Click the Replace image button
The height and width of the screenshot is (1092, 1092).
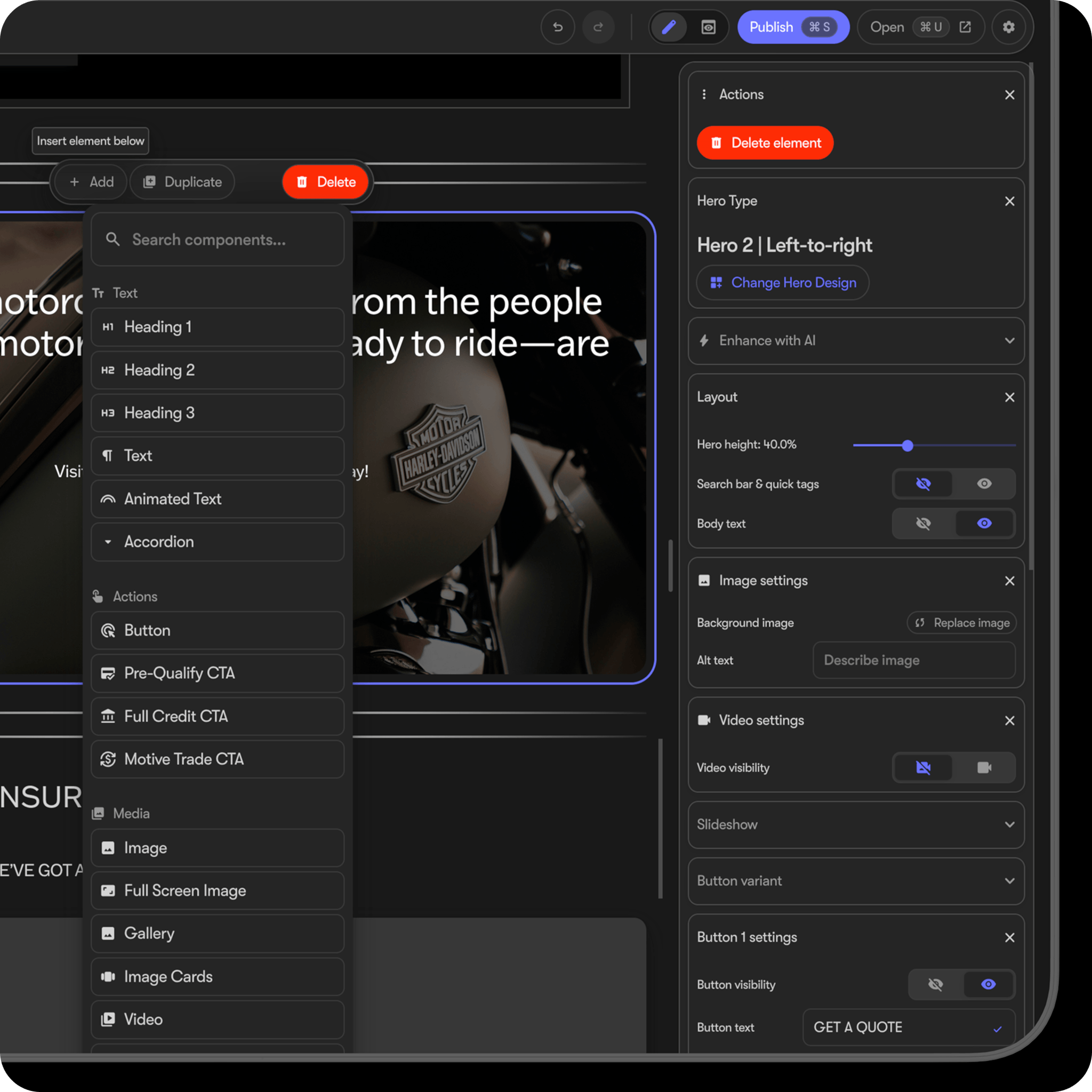tap(961, 623)
